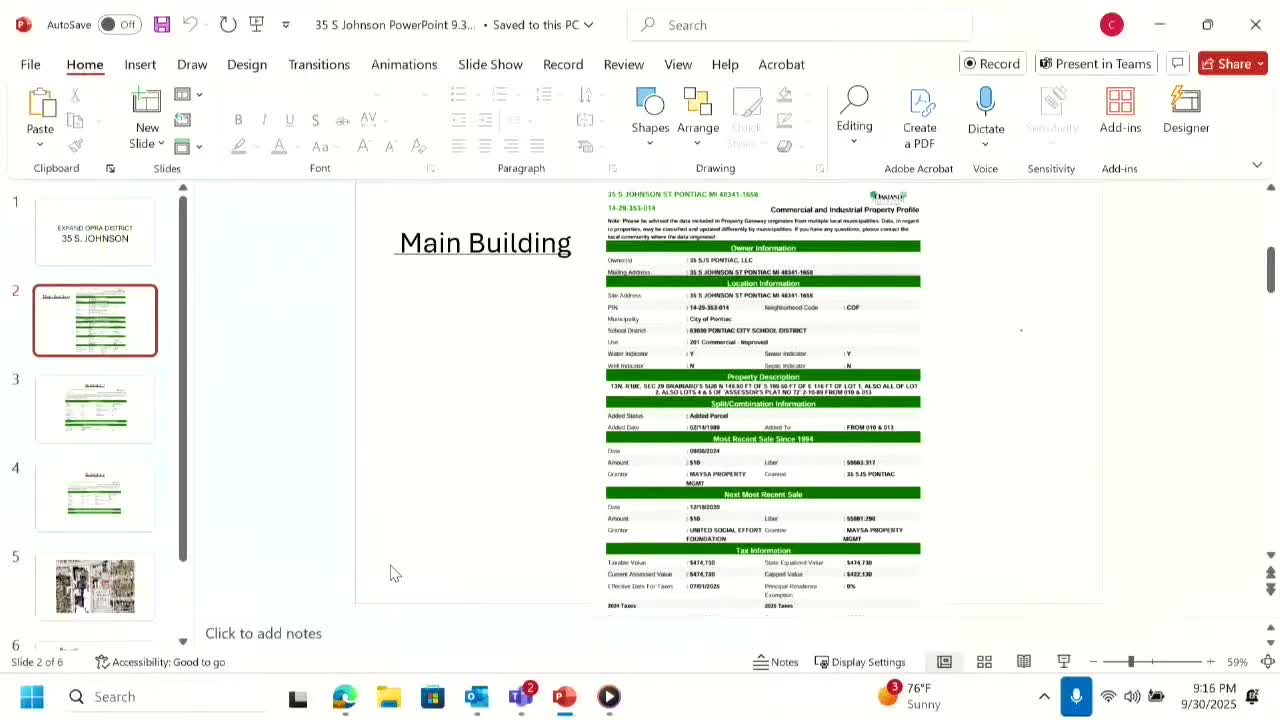Launch the Designer pane
The width and height of the screenshot is (1280, 720).
pos(1186,101)
